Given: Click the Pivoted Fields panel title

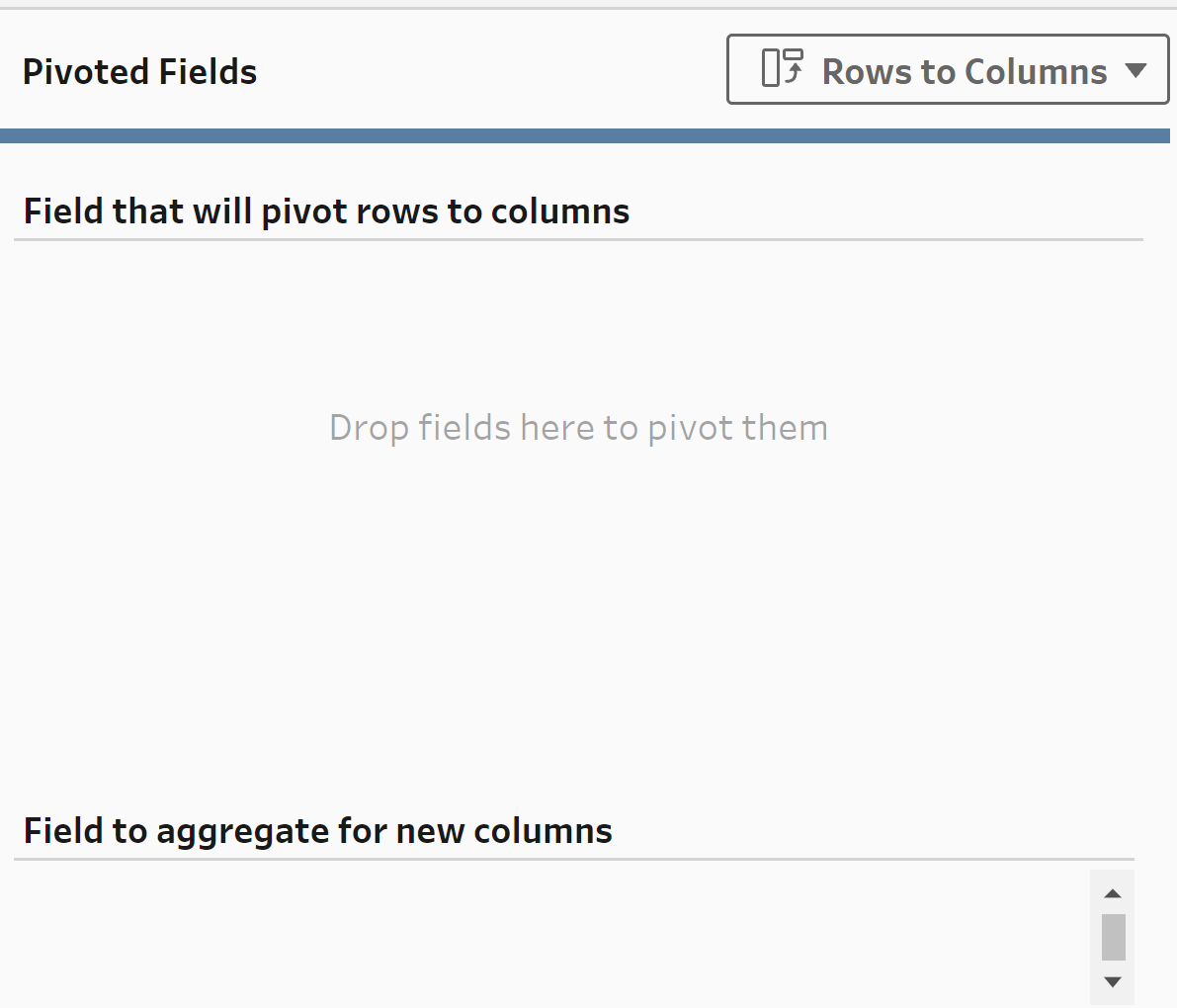Looking at the screenshot, I should 139,72.
